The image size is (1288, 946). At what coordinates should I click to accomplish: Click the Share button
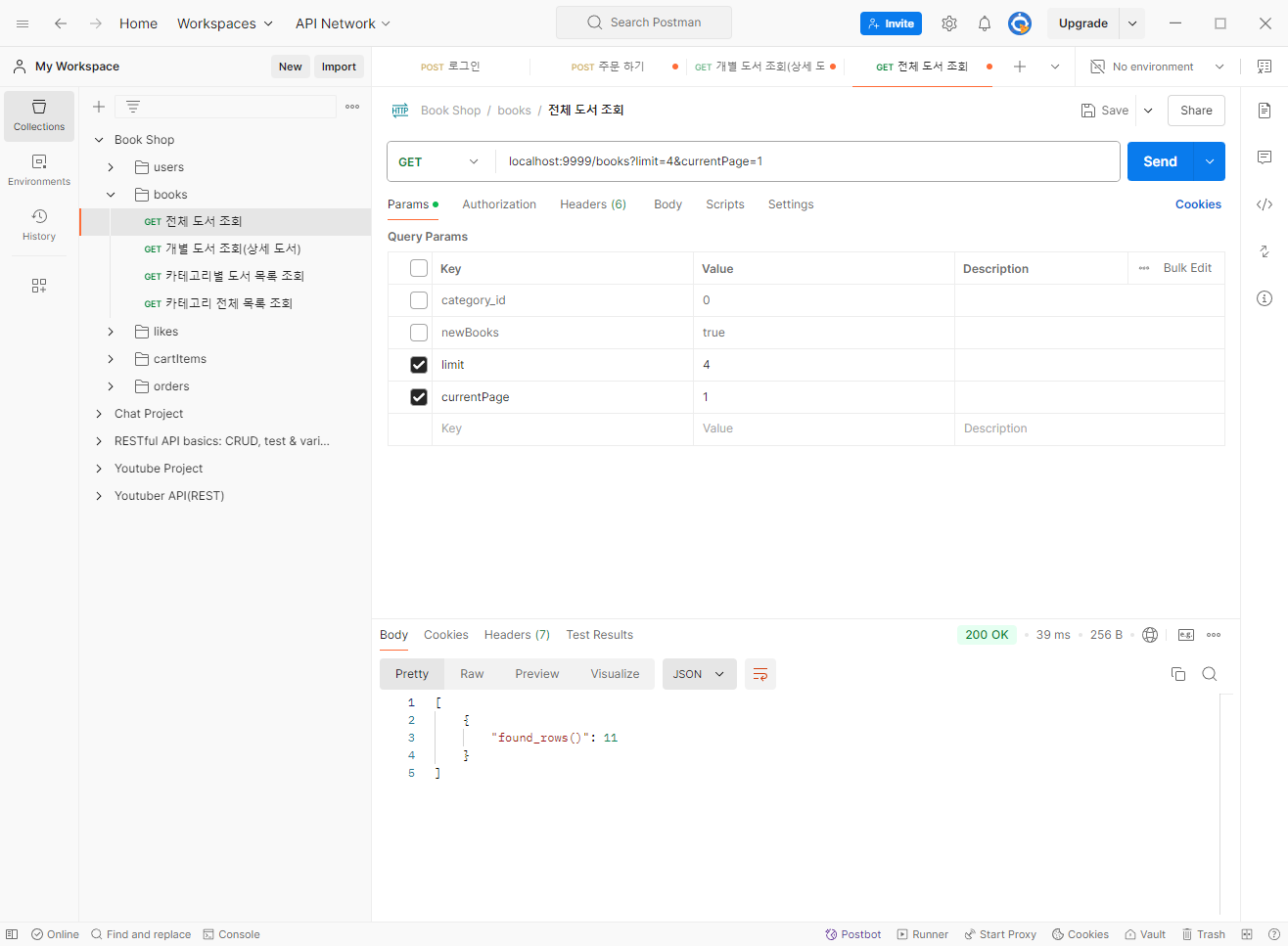click(1196, 111)
